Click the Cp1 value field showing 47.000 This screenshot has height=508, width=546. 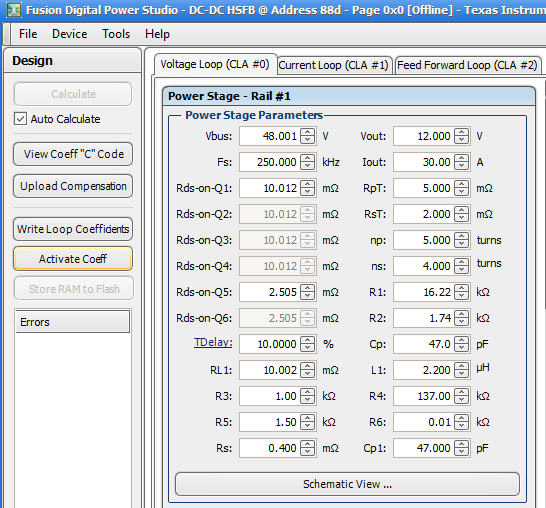point(423,448)
